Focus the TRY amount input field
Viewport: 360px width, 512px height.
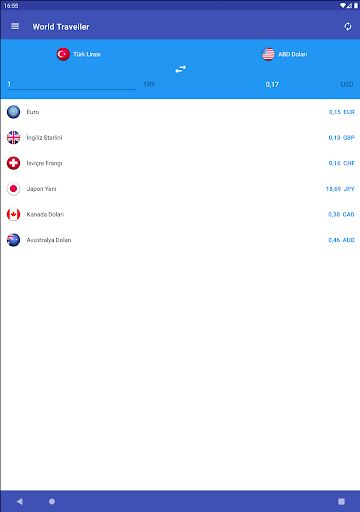(72, 84)
